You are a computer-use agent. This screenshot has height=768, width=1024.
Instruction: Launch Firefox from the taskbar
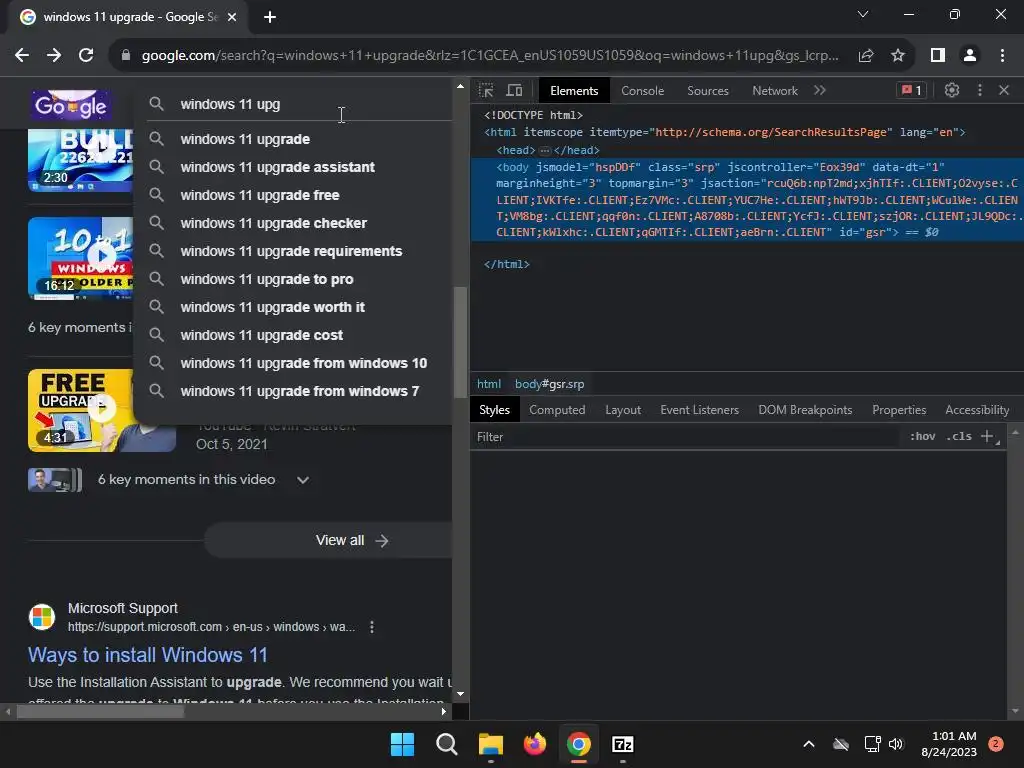tap(535, 744)
